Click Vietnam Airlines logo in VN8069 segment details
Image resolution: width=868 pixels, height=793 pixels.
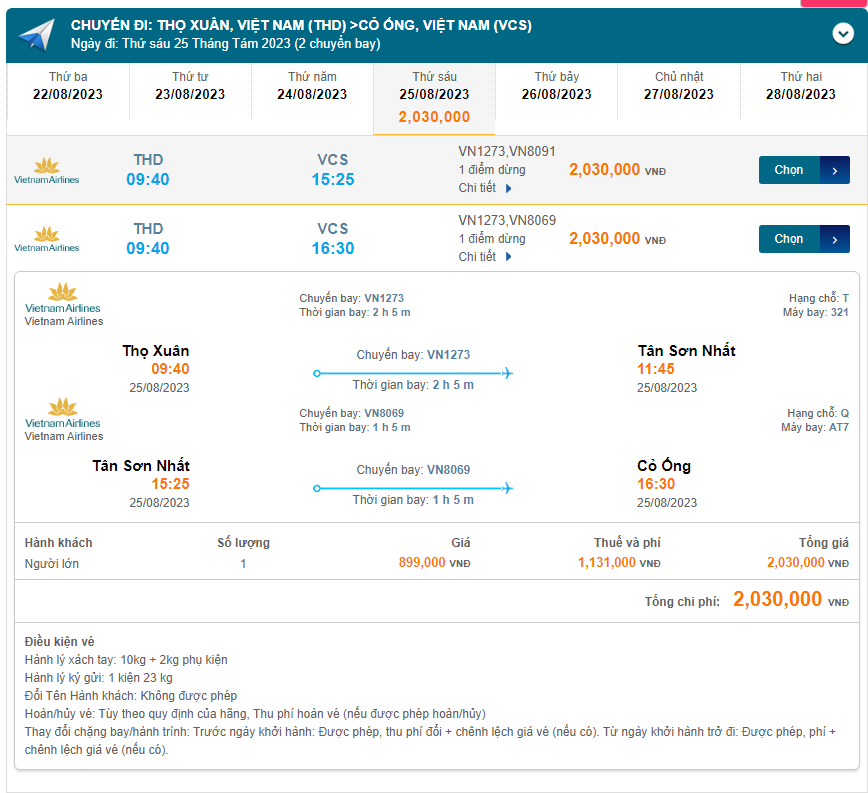pos(63,413)
